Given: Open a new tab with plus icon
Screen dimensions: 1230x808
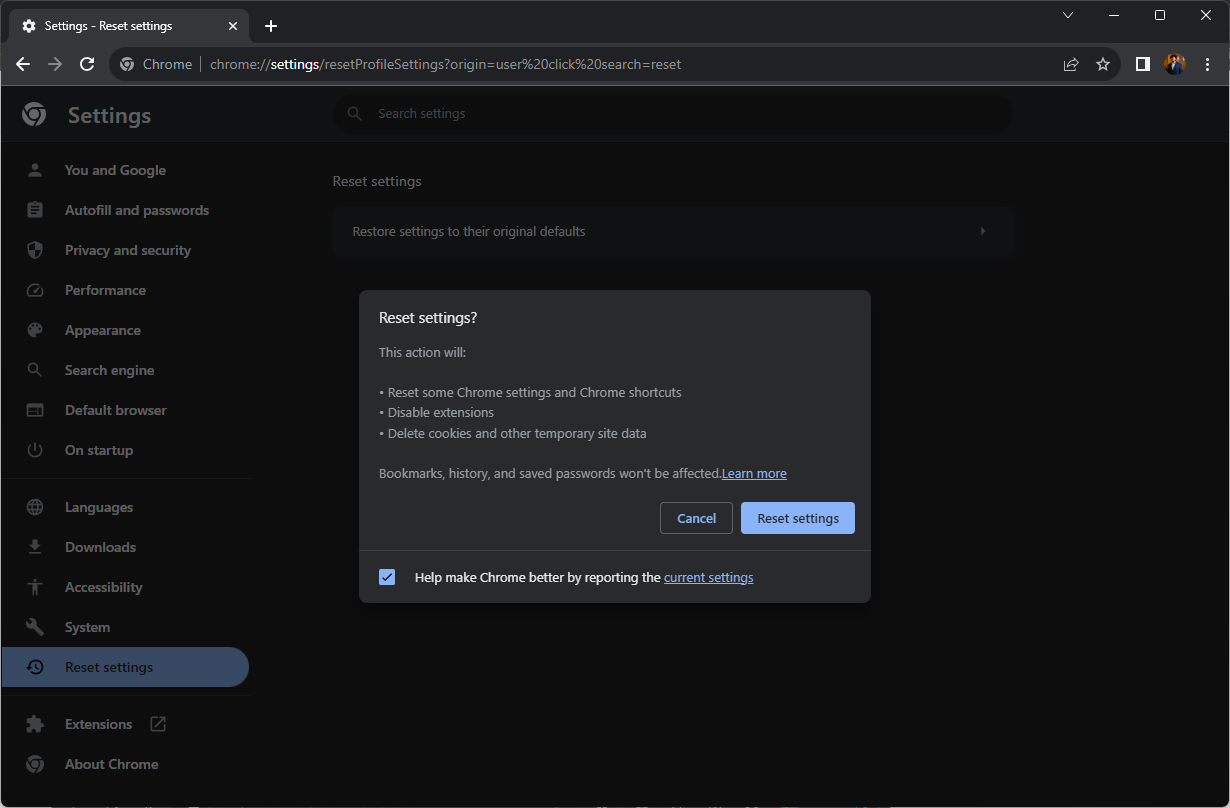Looking at the screenshot, I should point(271,26).
